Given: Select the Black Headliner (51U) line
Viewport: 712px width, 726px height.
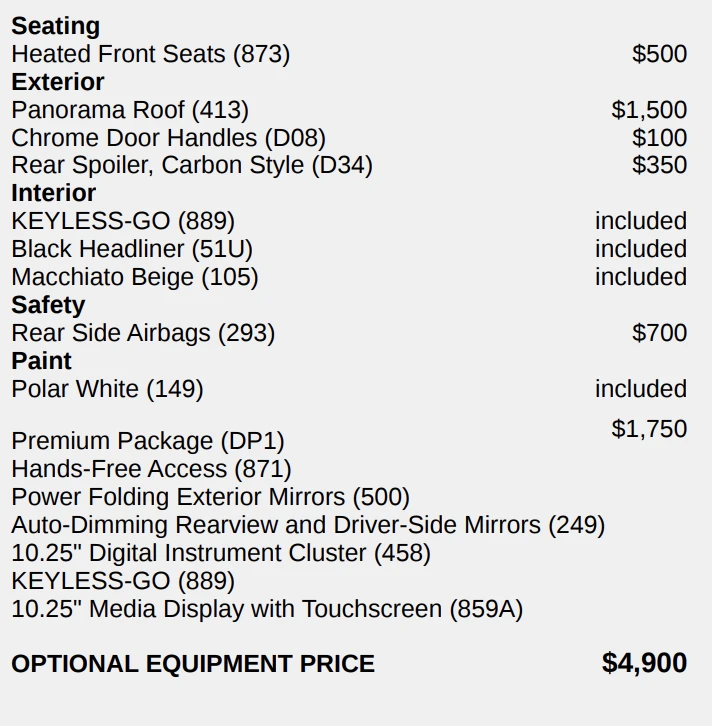Looking at the screenshot, I should [132, 249].
